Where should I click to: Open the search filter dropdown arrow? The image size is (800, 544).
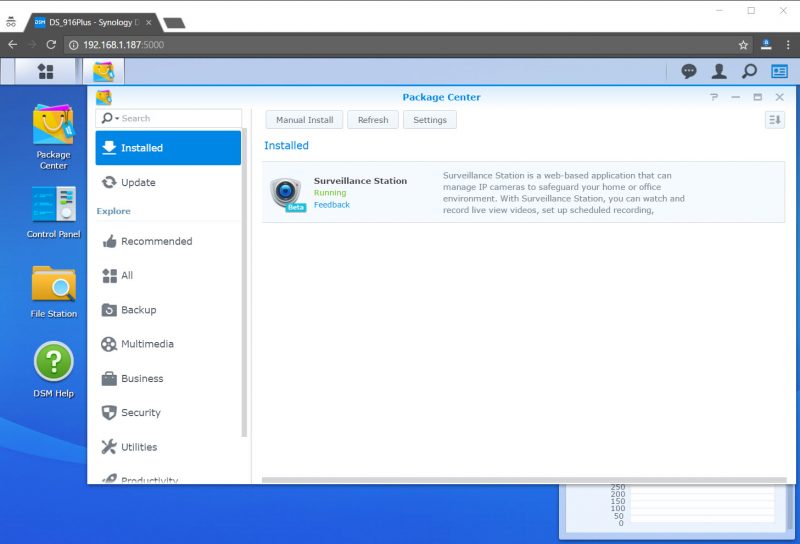[x=117, y=118]
